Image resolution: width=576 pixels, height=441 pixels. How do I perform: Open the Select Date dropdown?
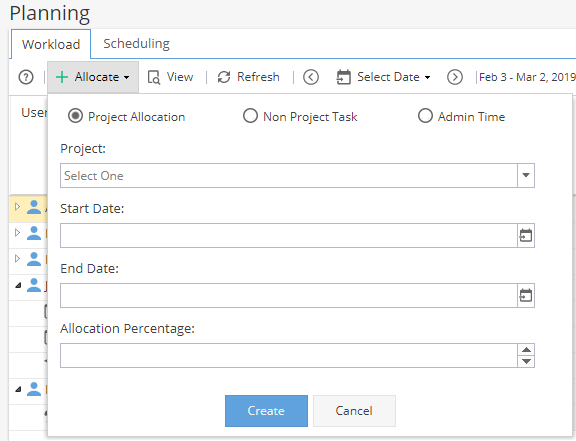coord(383,77)
